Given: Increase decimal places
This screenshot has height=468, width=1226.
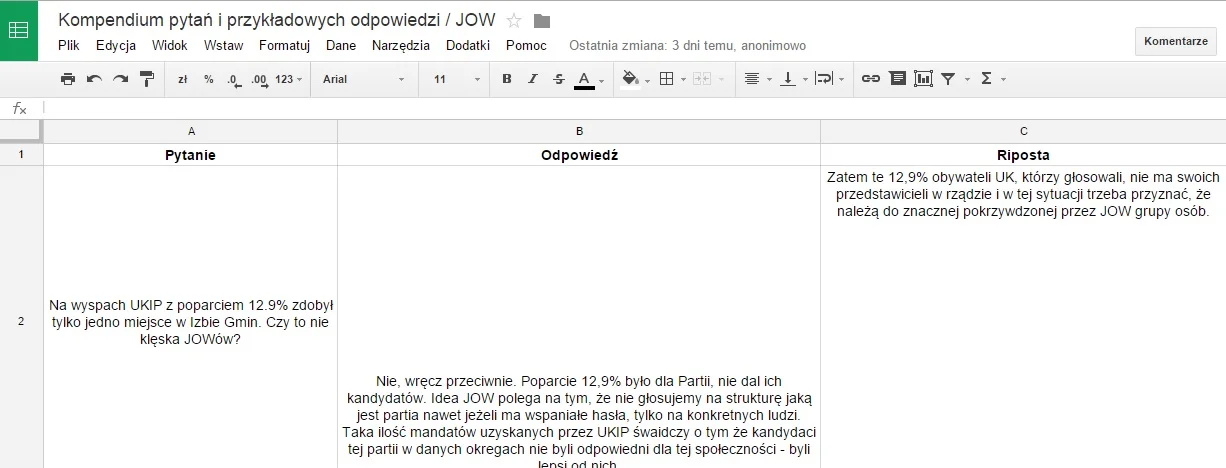Looking at the screenshot, I should (259, 79).
